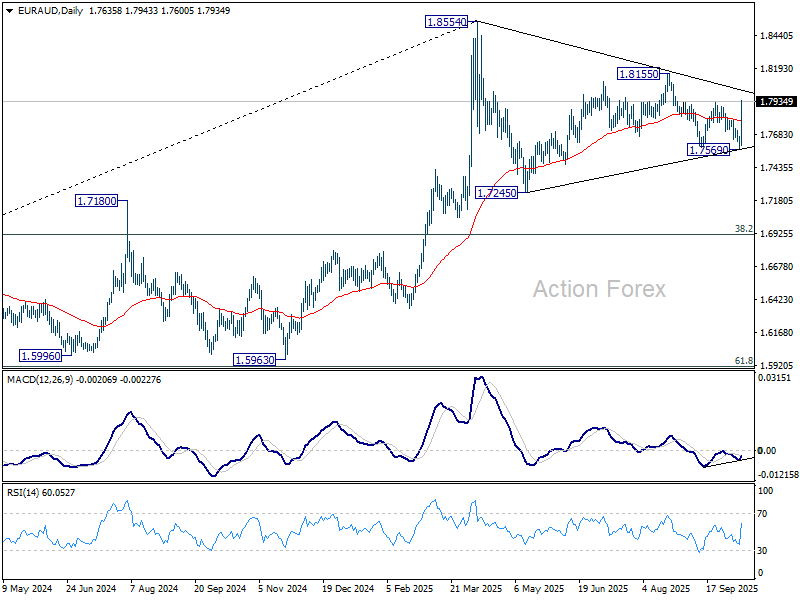Click the -0.012158 MACD scale value

(x=778, y=474)
